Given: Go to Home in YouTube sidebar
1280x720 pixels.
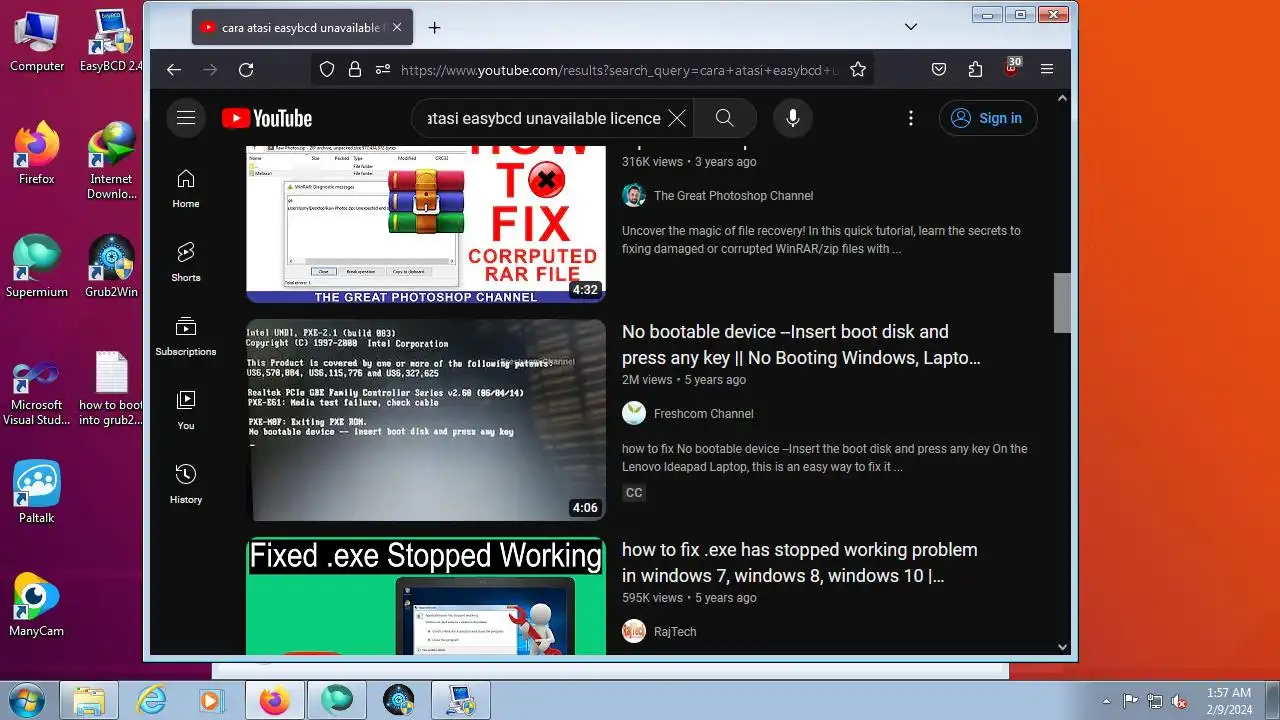Looking at the screenshot, I should coord(186,188).
